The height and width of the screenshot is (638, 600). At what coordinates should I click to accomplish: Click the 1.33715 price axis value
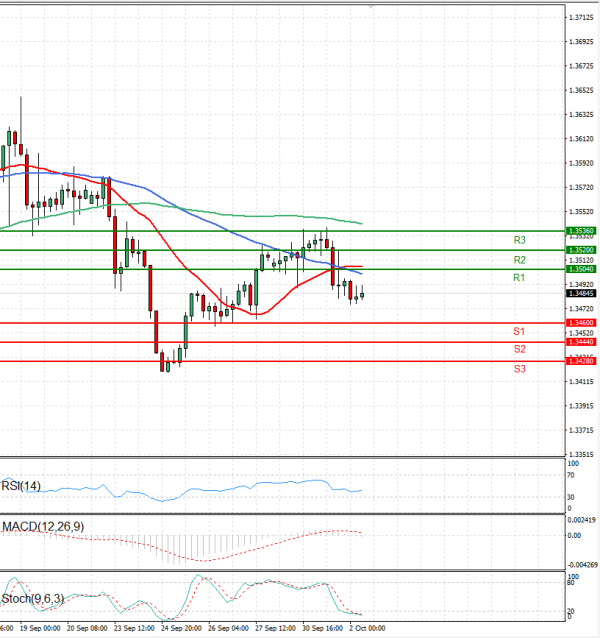581,430
